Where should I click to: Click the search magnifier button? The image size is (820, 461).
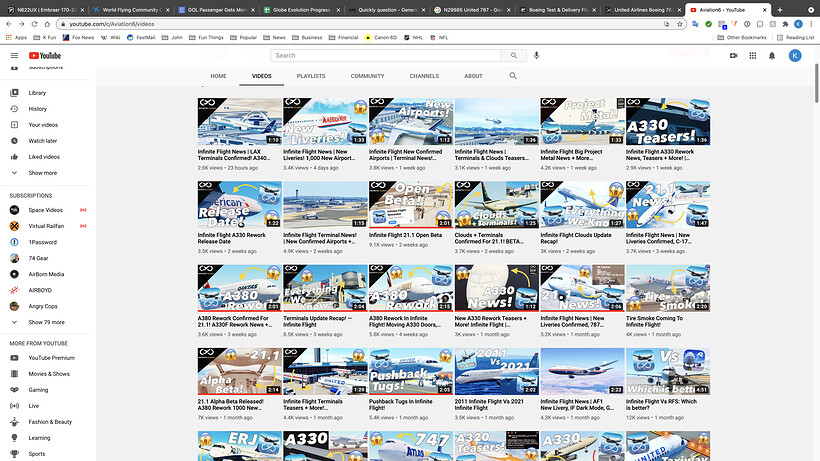click(514, 55)
